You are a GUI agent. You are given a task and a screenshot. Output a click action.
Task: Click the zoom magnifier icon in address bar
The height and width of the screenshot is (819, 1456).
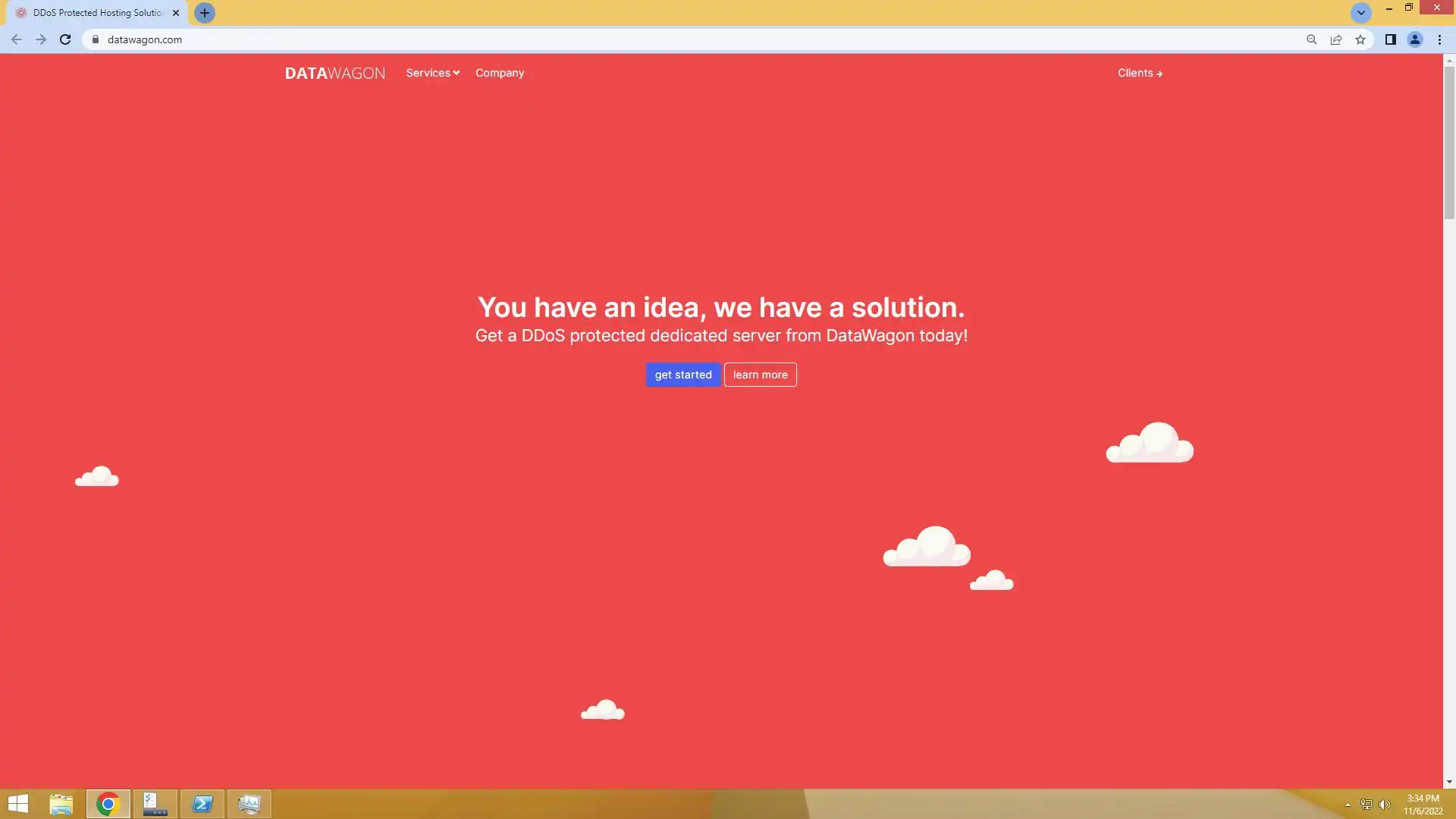tap(1311, 39)
